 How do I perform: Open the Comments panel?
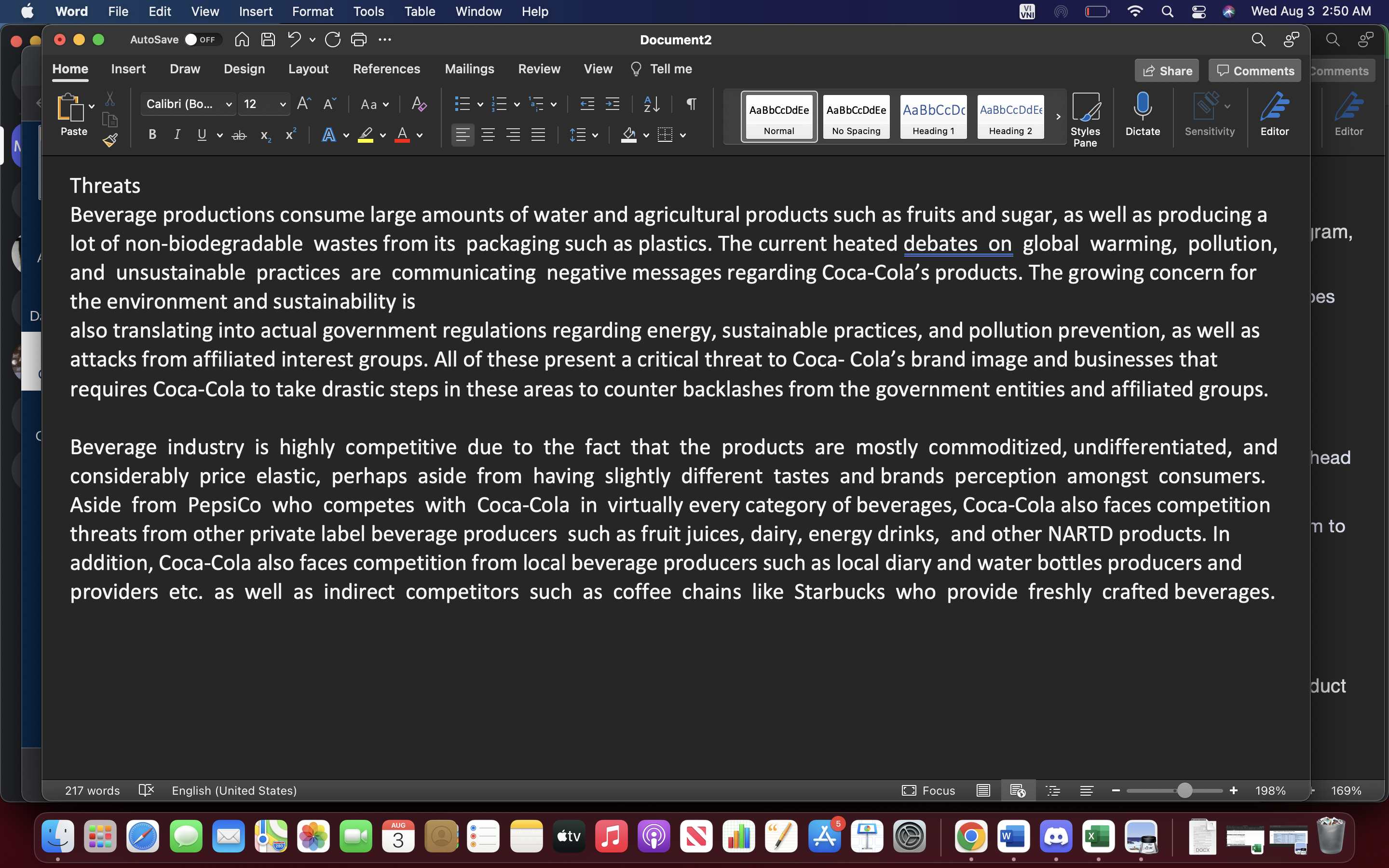point(1254,70)
